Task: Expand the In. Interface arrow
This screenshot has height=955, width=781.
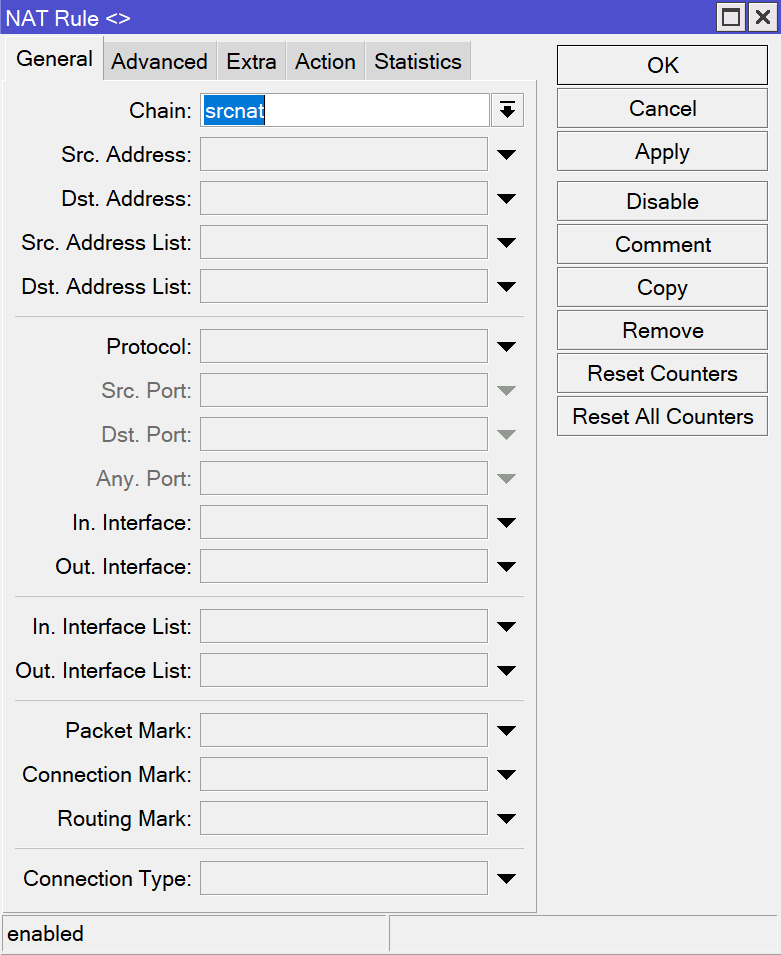Action: [x=506, y=523]
